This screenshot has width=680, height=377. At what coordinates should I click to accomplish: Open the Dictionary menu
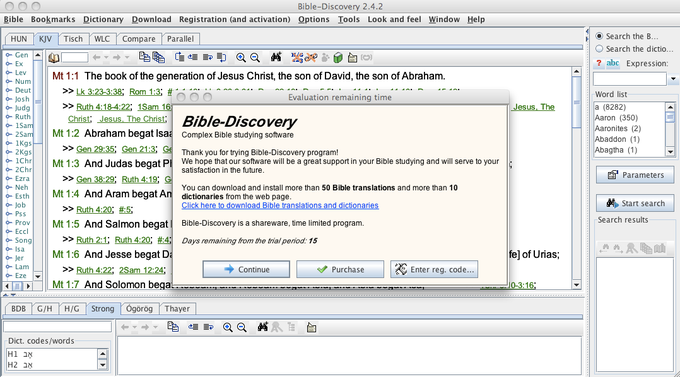[103, 20]
